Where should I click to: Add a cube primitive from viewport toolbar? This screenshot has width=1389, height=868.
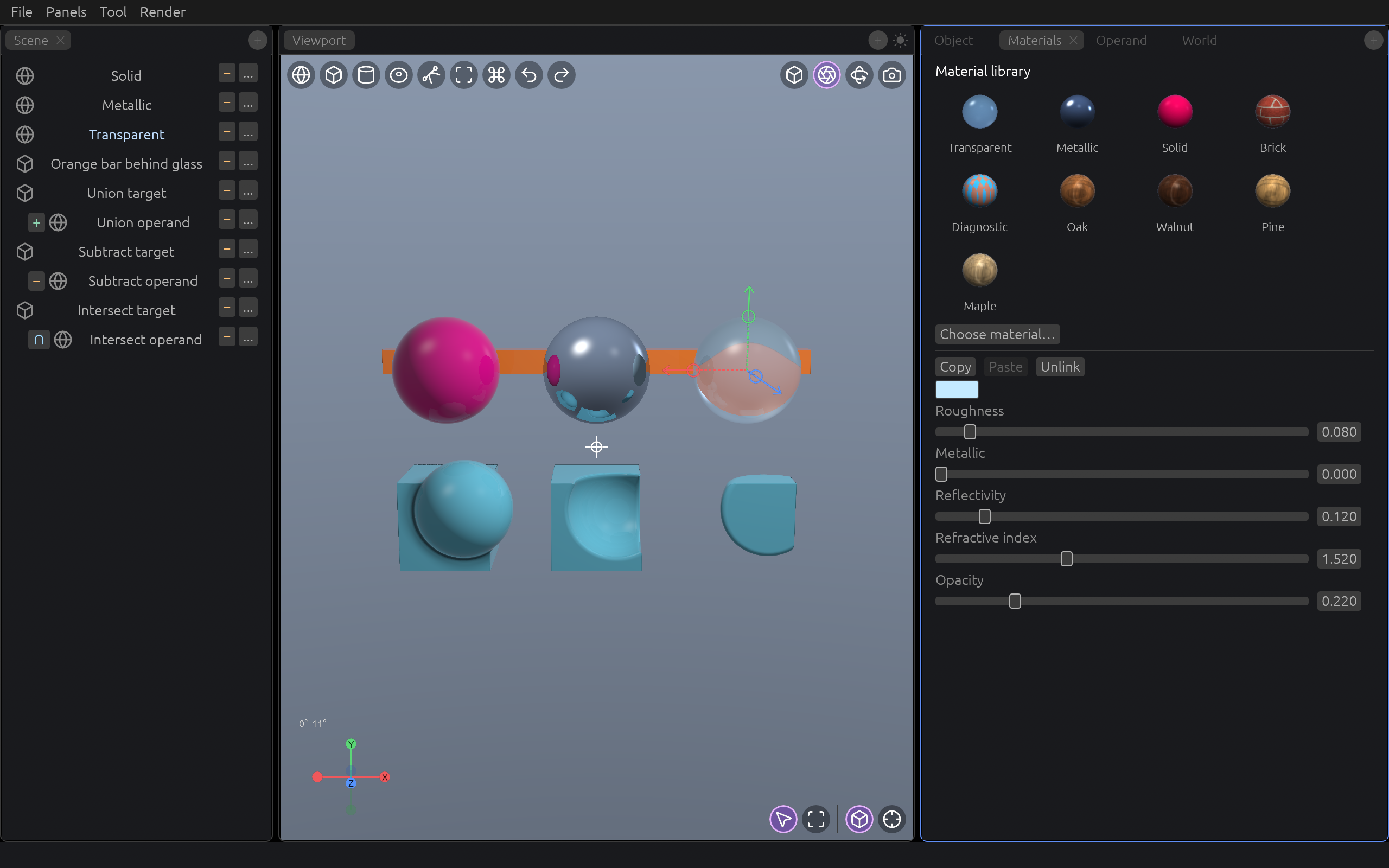[x=334, y=75]
